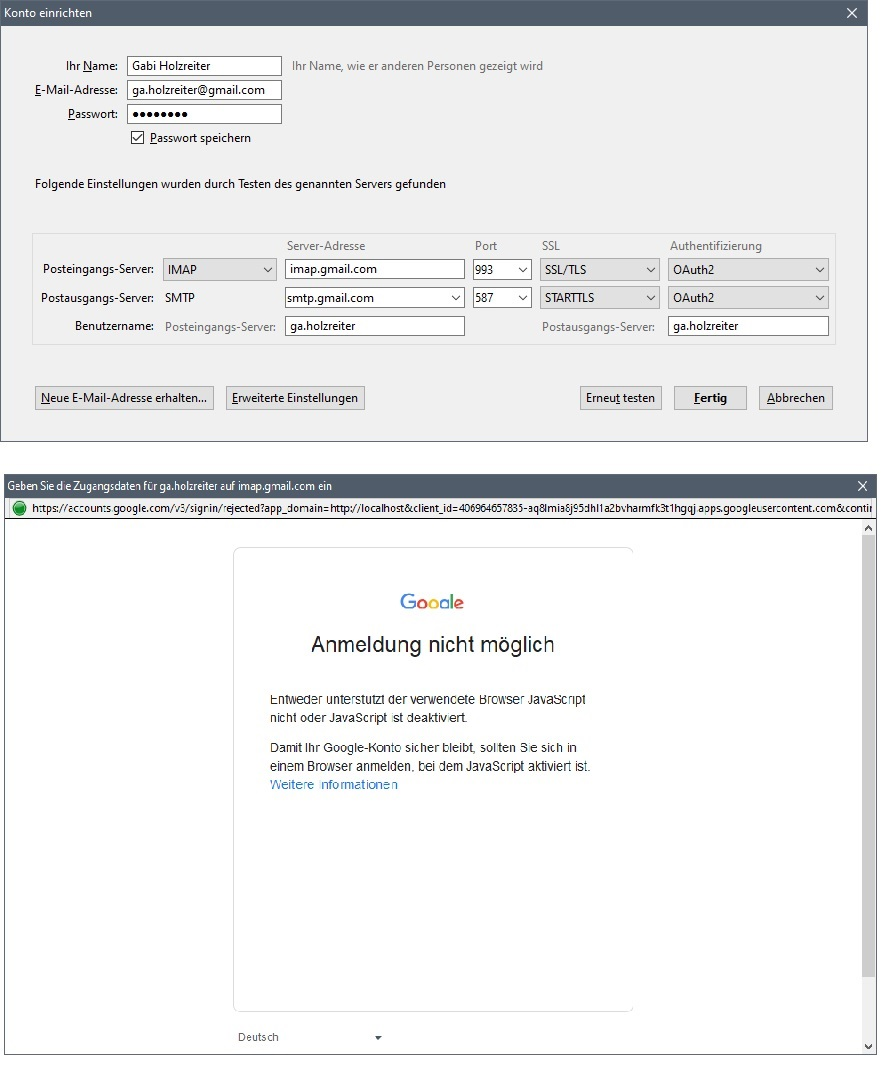Open Erweiterte Einstellungen

click(295, 398)
